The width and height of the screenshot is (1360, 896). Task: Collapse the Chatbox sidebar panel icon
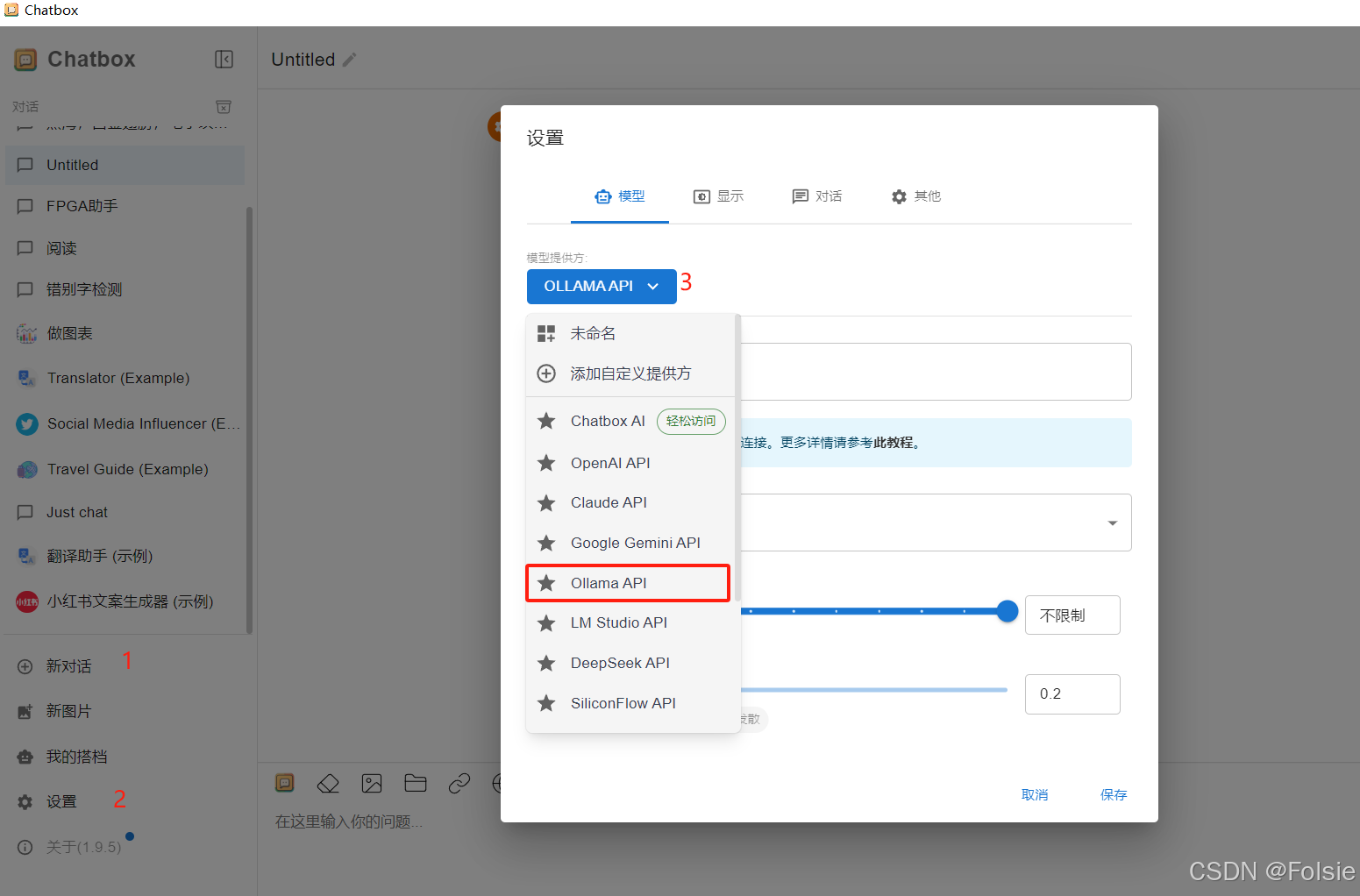[224, 59]
